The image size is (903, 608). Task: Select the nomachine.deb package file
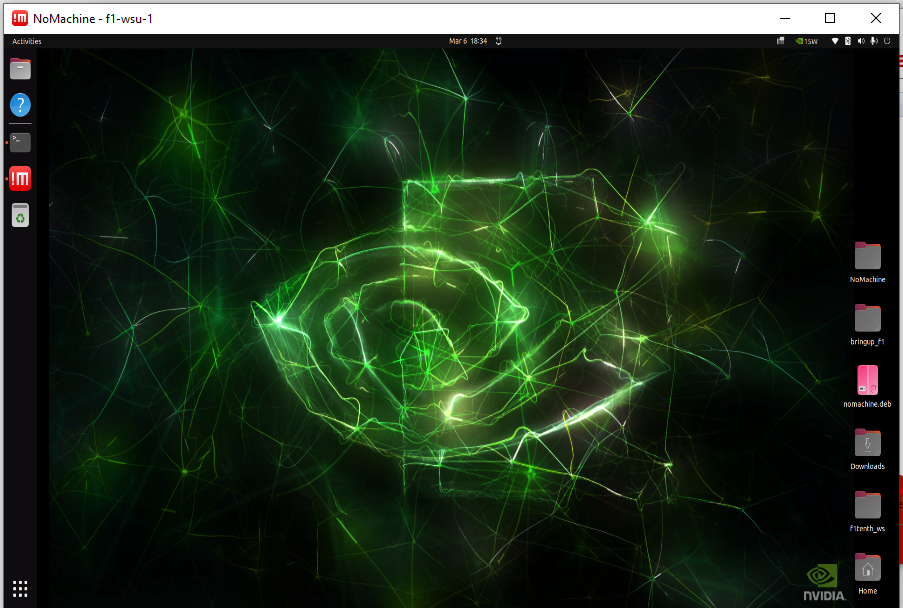tap(867, 381)
